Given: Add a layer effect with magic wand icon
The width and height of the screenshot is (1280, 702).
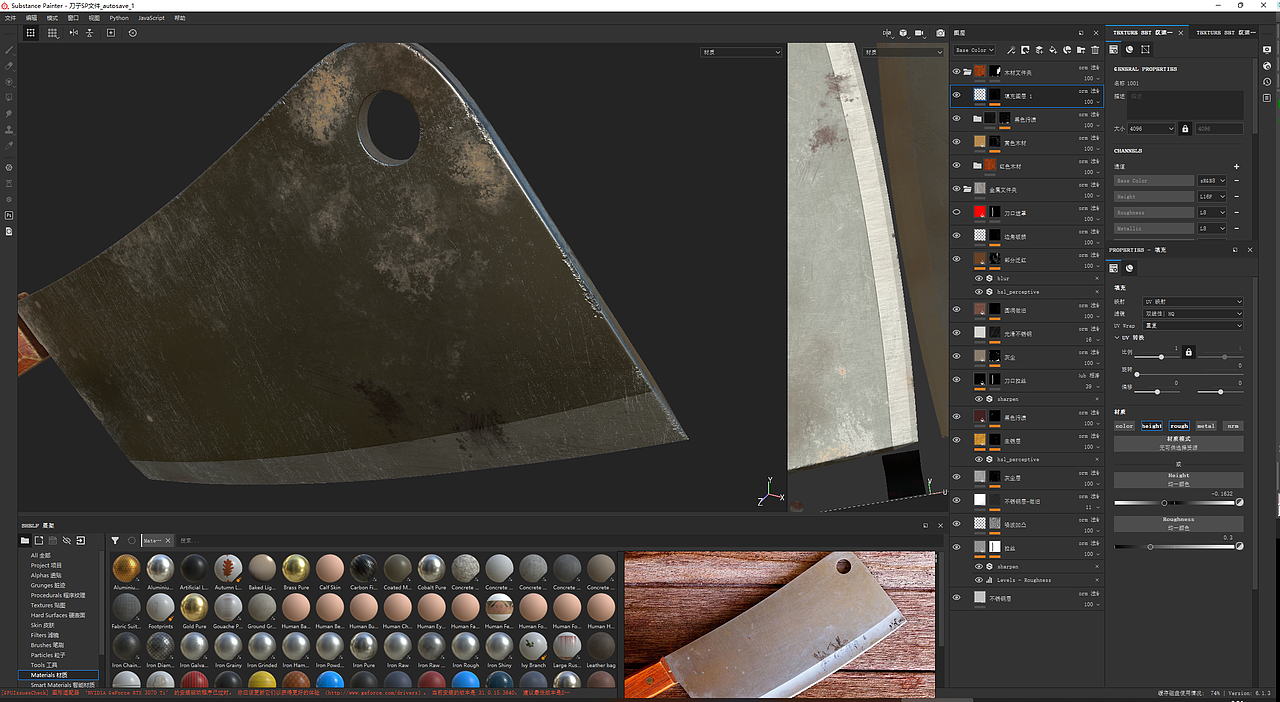Looking at the screenshot, I should point(1011,50).
